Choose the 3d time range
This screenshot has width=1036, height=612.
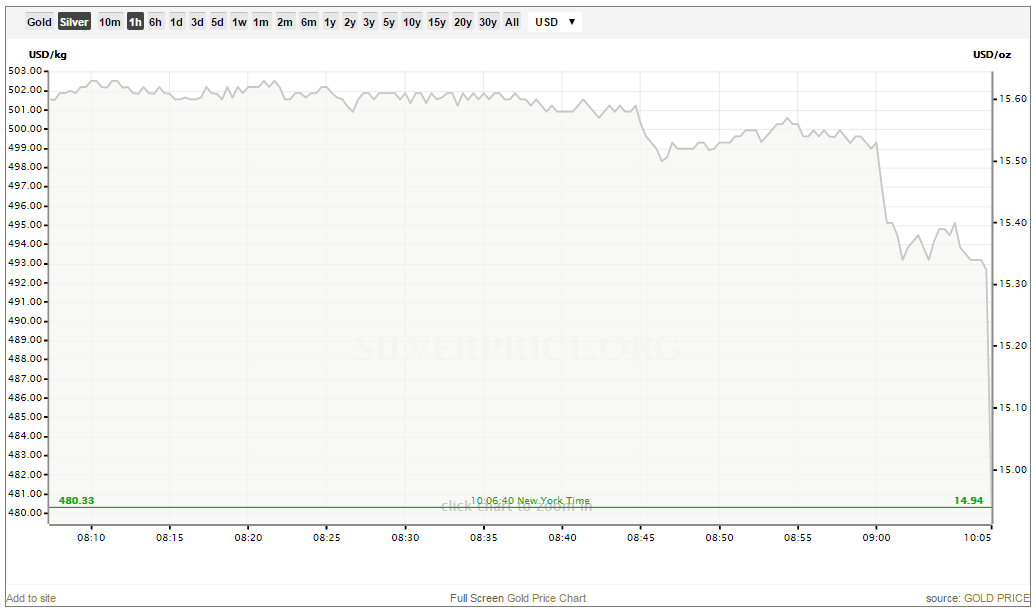pyautogui.click(x=197, y=22)
